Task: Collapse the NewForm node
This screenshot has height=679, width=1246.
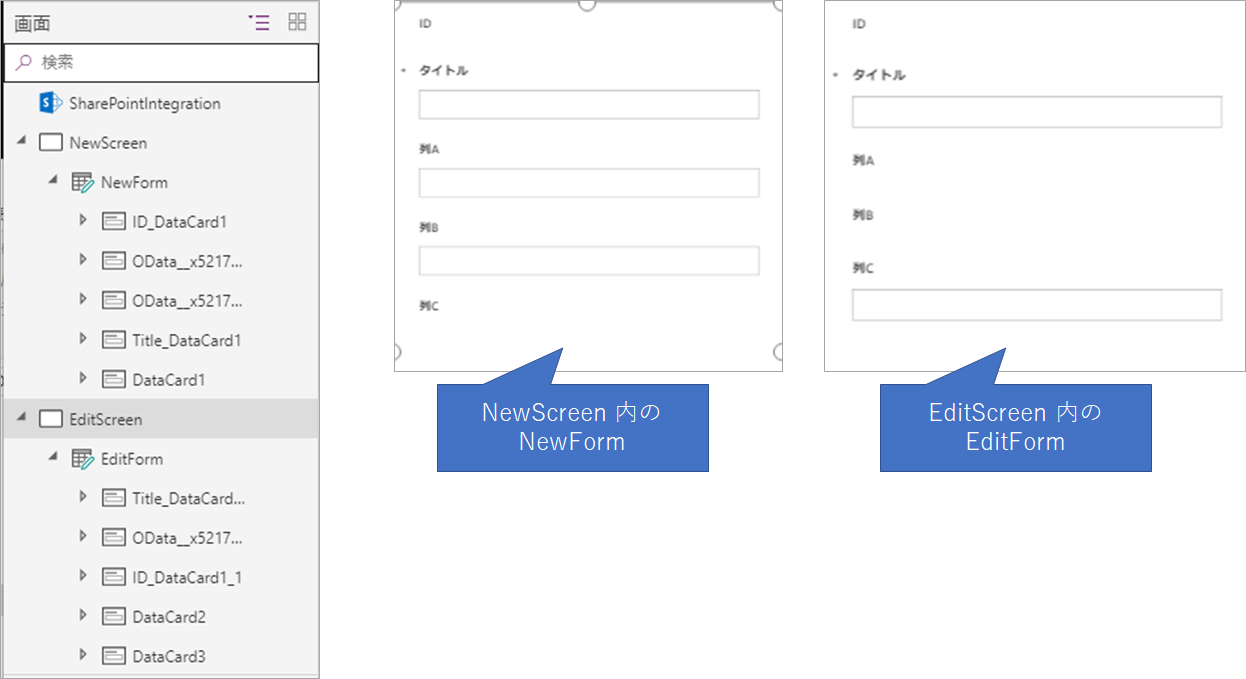Action: coord(54,181)
